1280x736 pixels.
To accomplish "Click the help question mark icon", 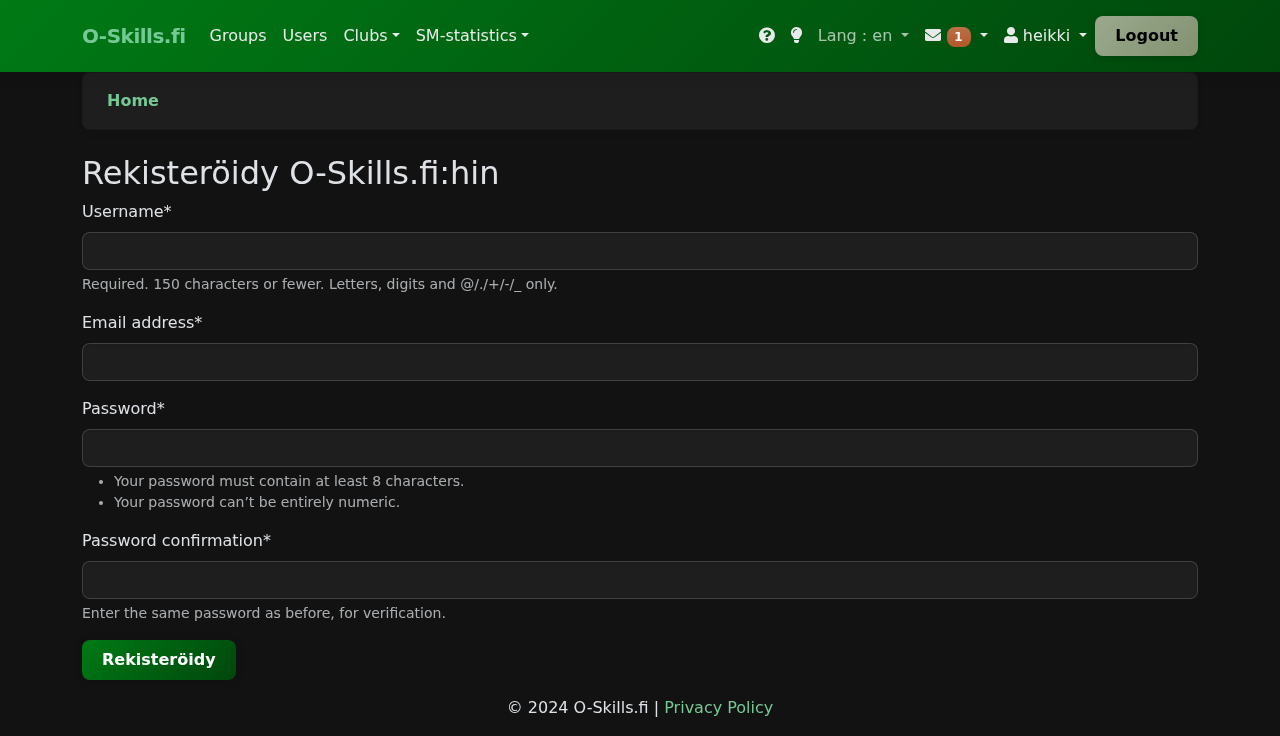I will (767, 36).
